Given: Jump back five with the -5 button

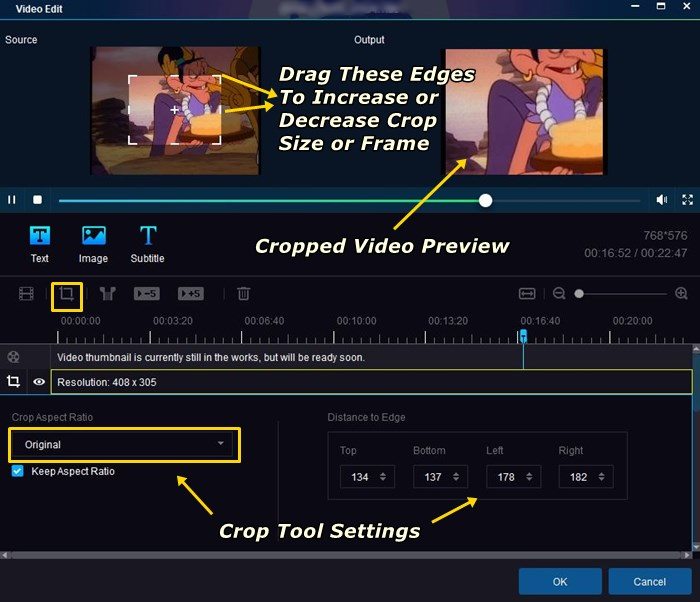Looking at the screenshot, I should pyautogui.click(x=146, y=294).
